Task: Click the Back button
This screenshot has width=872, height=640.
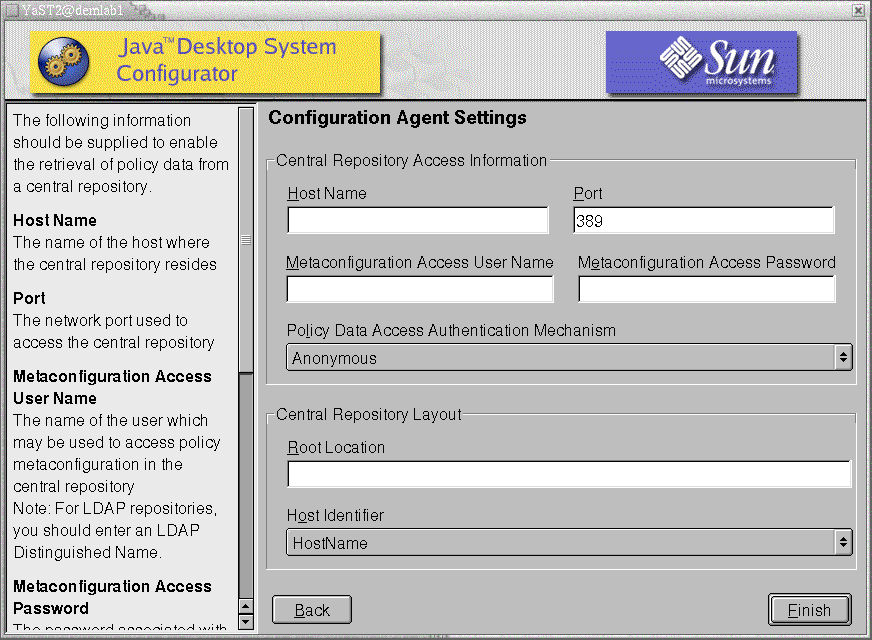Action: (312, 610)
